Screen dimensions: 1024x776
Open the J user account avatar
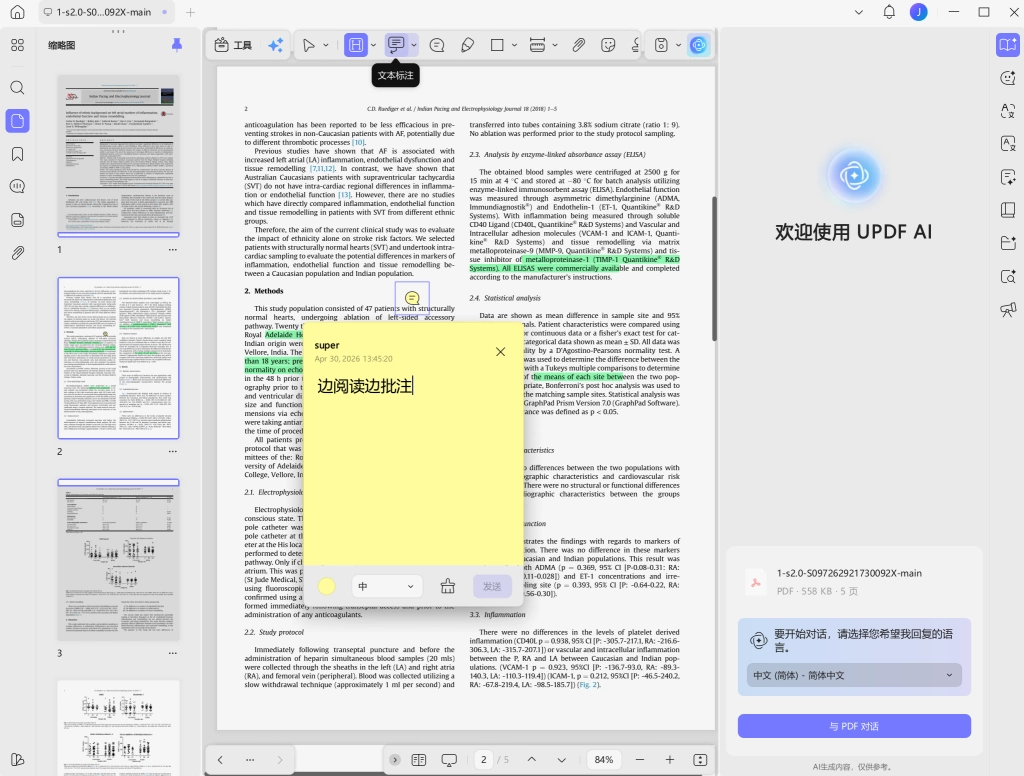[919, 12]
